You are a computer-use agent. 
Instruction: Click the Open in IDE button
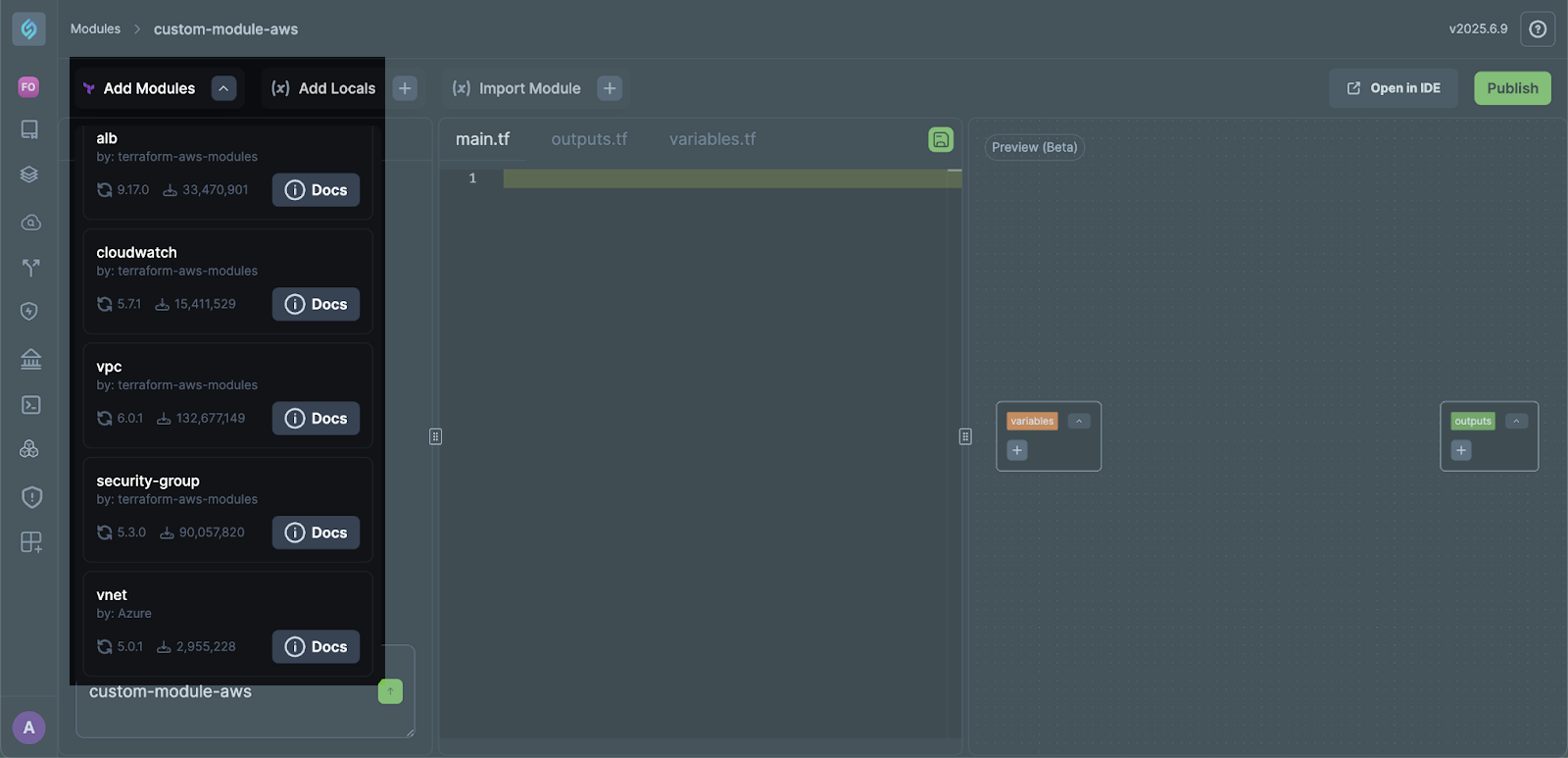1393,88
